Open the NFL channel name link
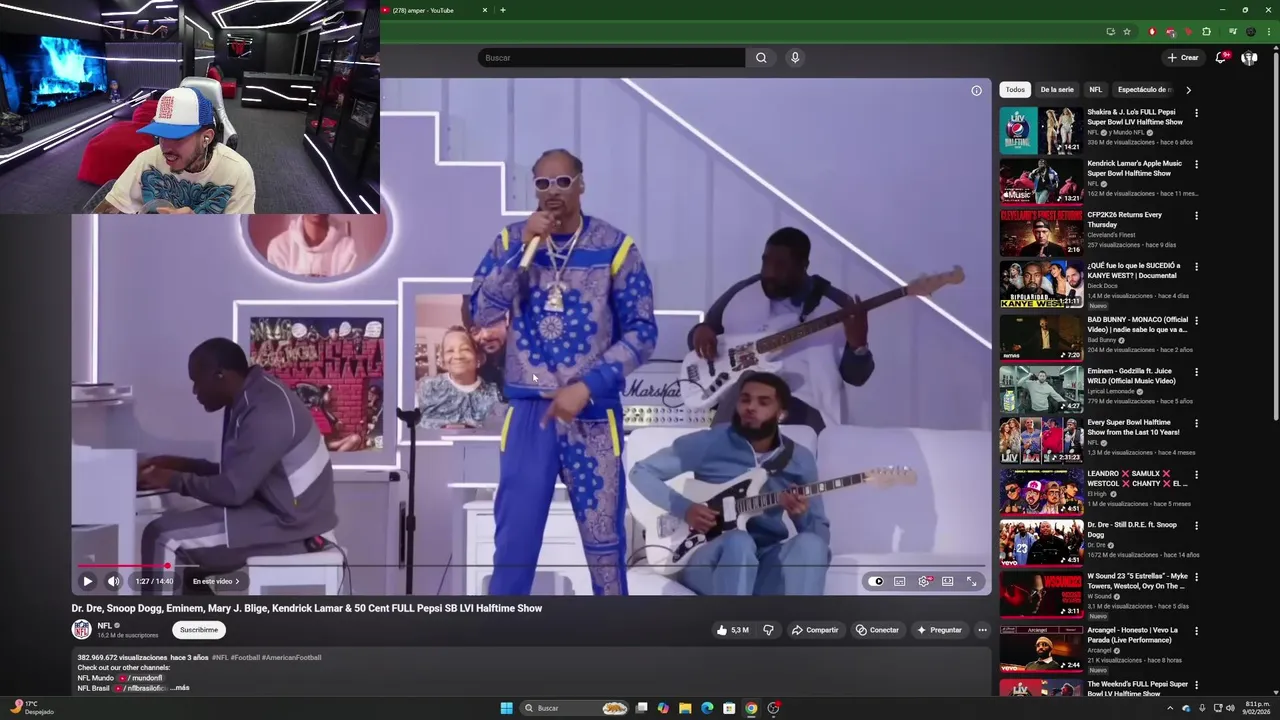This screenshot has width=1280, height=720. (104, 625)
